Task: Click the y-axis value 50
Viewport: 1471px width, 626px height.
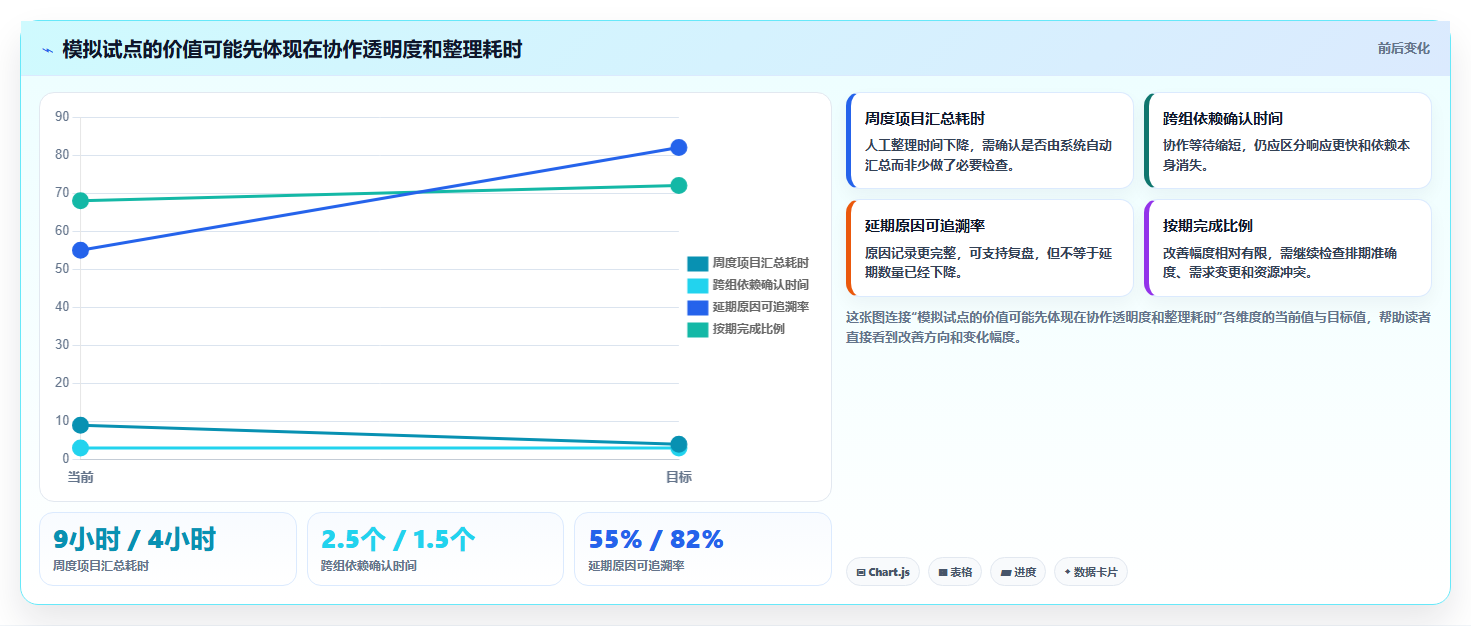Action: (62, 269)
